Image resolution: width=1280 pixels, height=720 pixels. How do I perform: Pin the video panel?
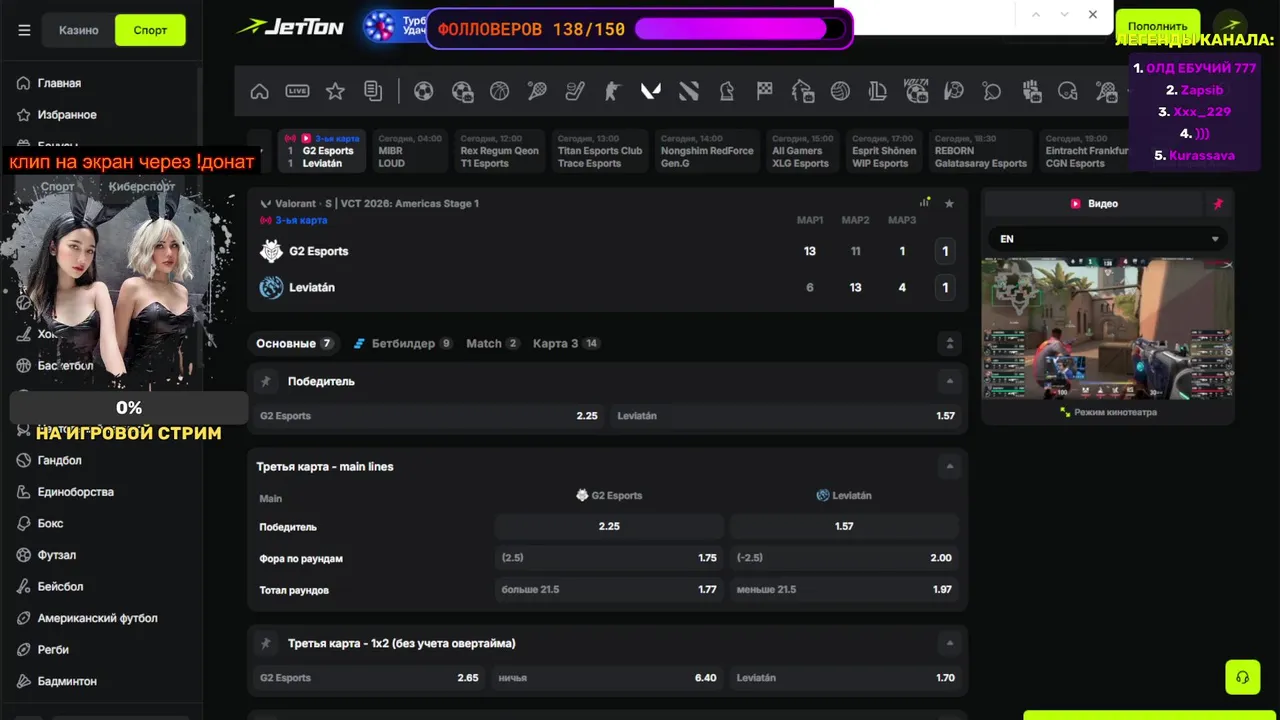(1218, 203)
